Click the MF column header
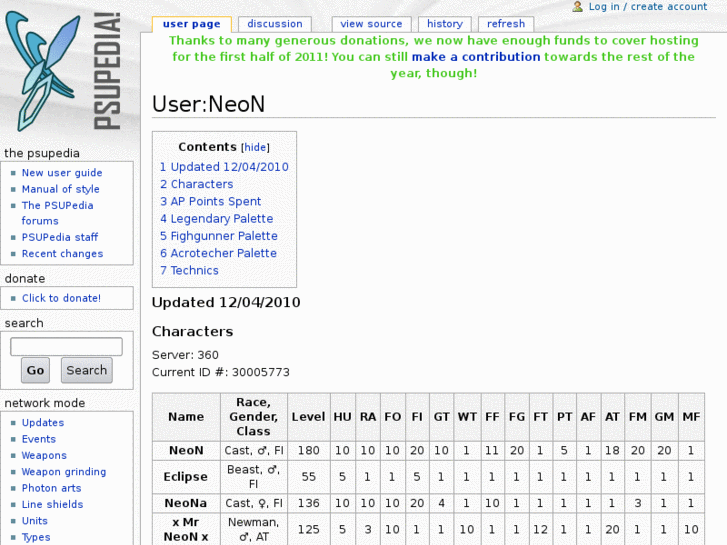This screenshot has height=545, width=727. [x=691, y=417]
